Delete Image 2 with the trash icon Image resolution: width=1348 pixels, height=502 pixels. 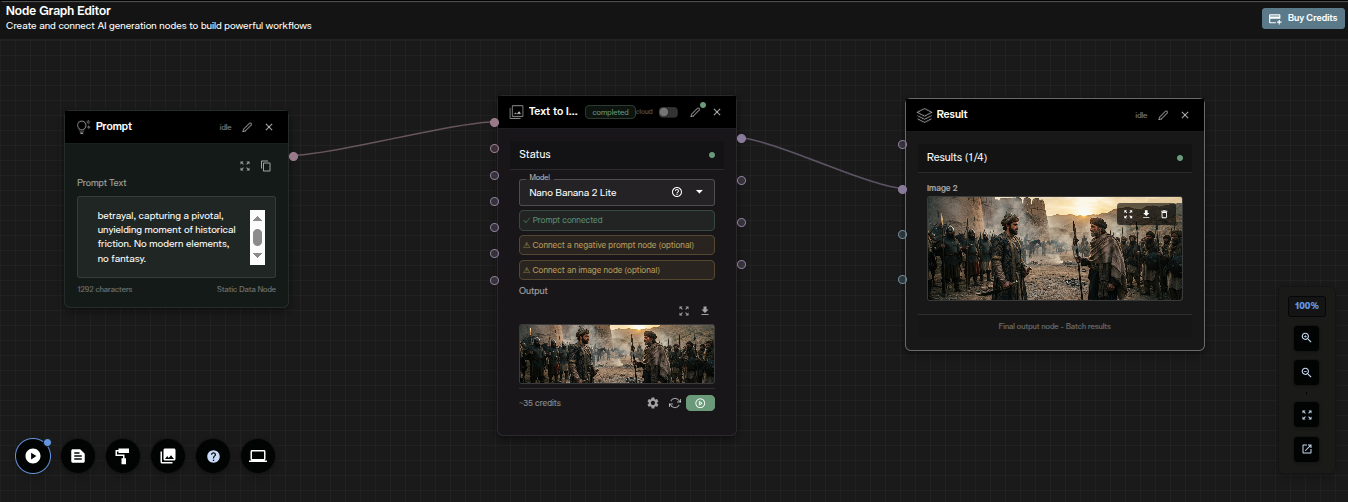(1164, 214)
